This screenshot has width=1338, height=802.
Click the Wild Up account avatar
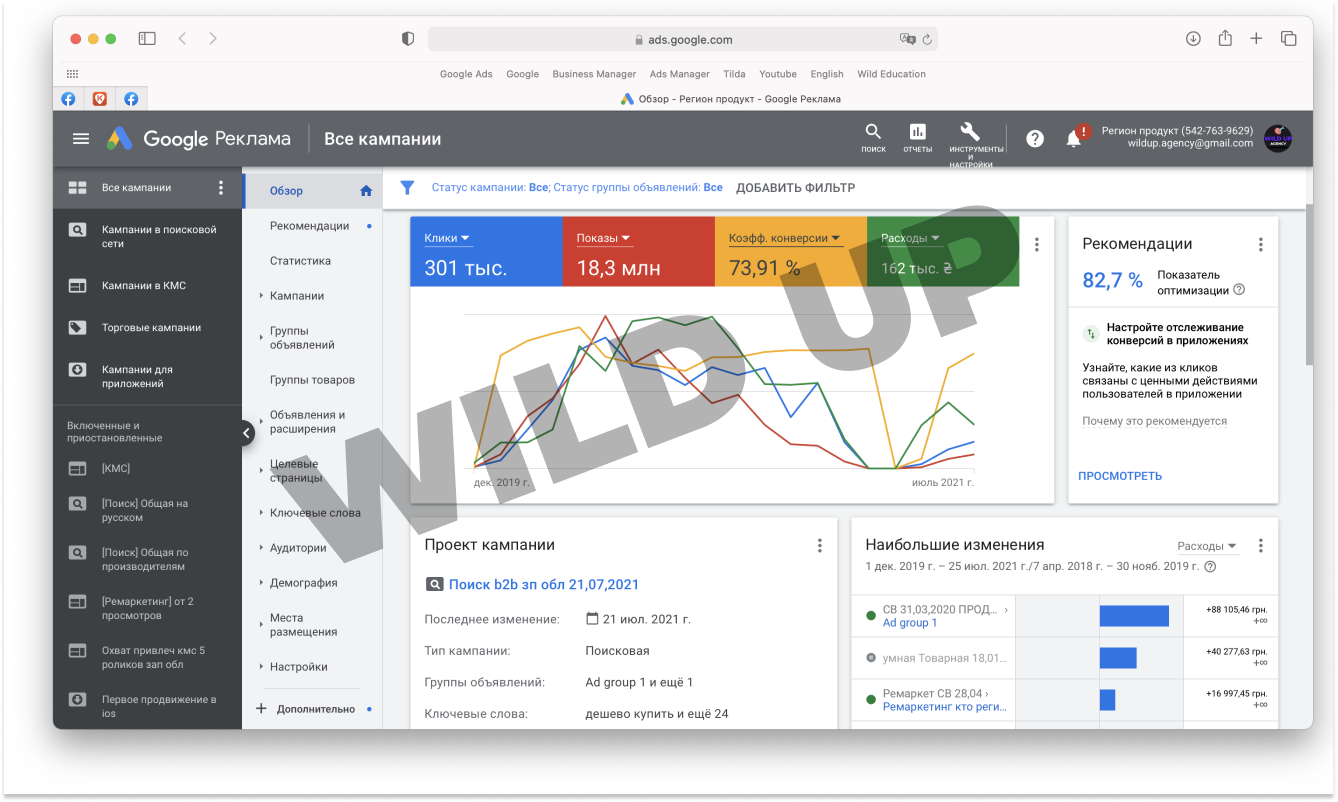[1278, 139]
